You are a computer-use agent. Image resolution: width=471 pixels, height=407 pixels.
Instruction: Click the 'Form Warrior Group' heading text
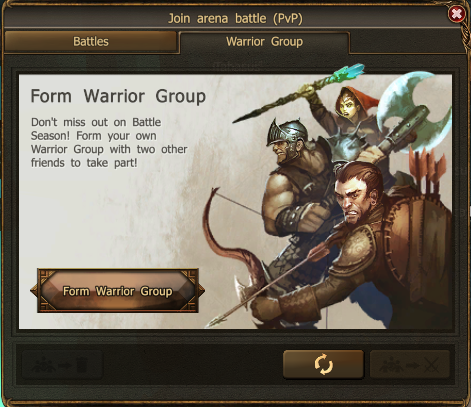118,96
